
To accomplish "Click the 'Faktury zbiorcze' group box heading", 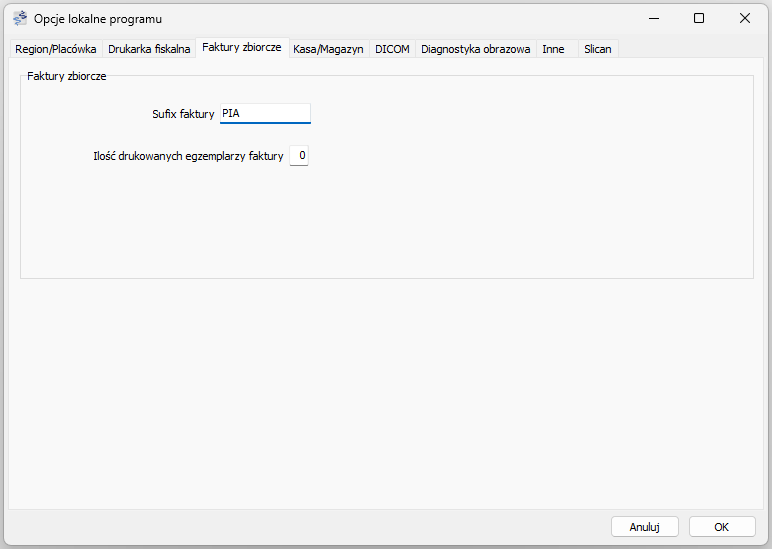I will [x=67, y=75].
